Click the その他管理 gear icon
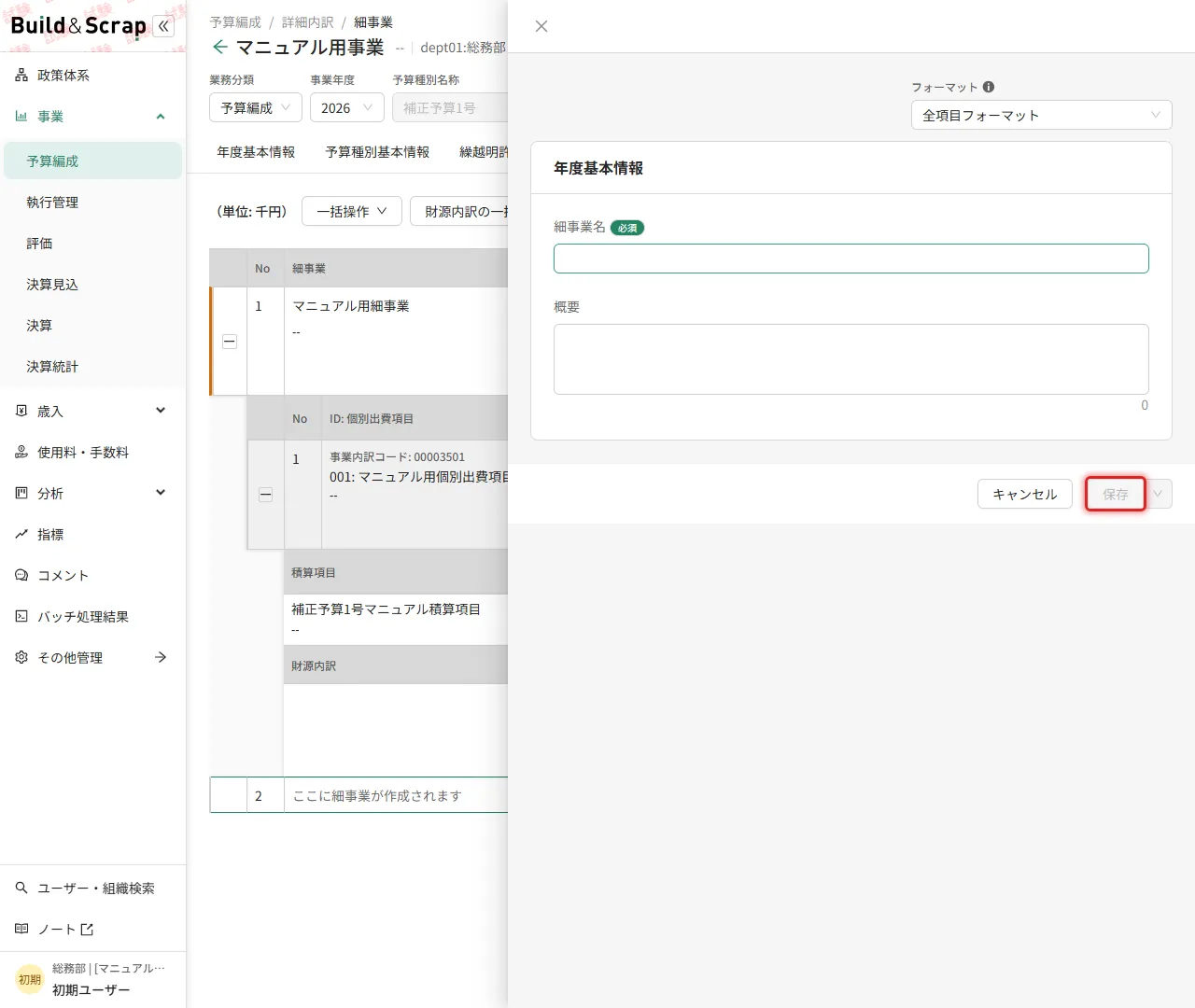This screenshot has width=1195, height=1008. click(x=21, y=657)
